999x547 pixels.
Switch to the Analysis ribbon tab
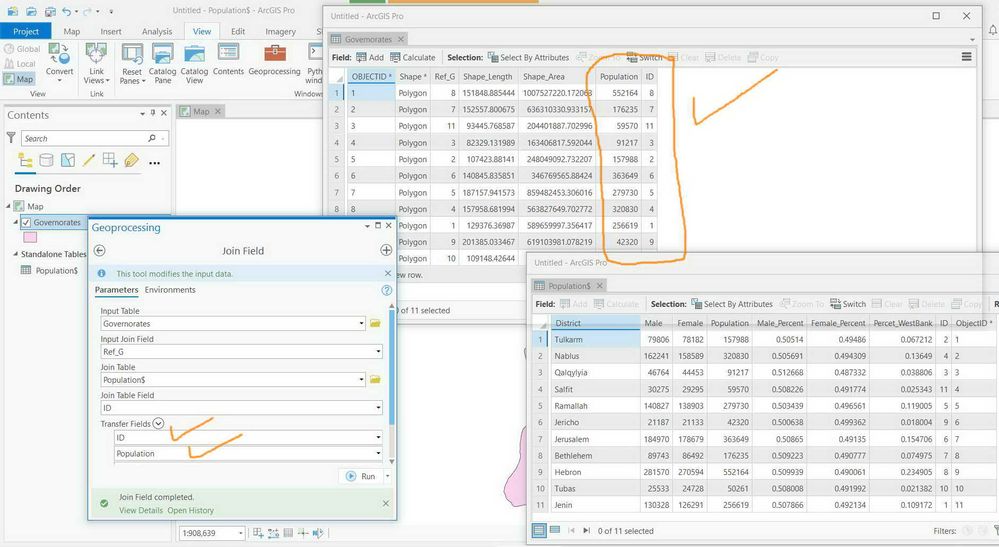tap(157, 31)
